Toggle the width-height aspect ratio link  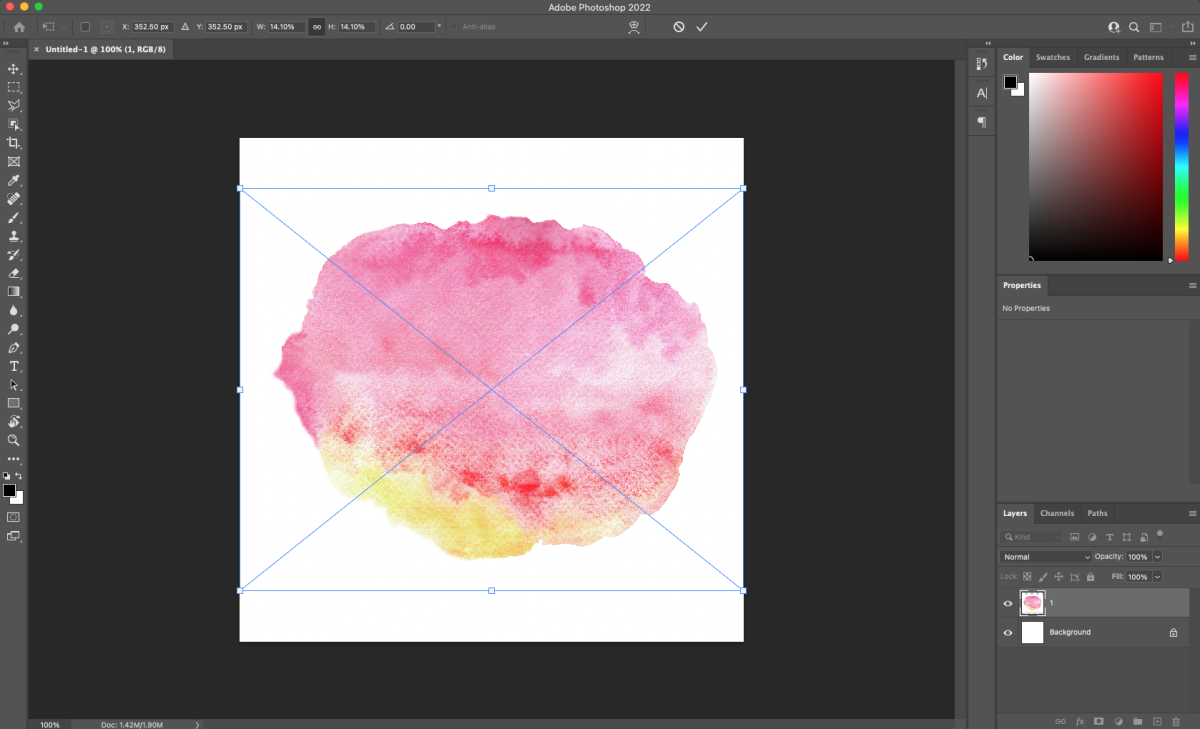[x=317, y=27]
